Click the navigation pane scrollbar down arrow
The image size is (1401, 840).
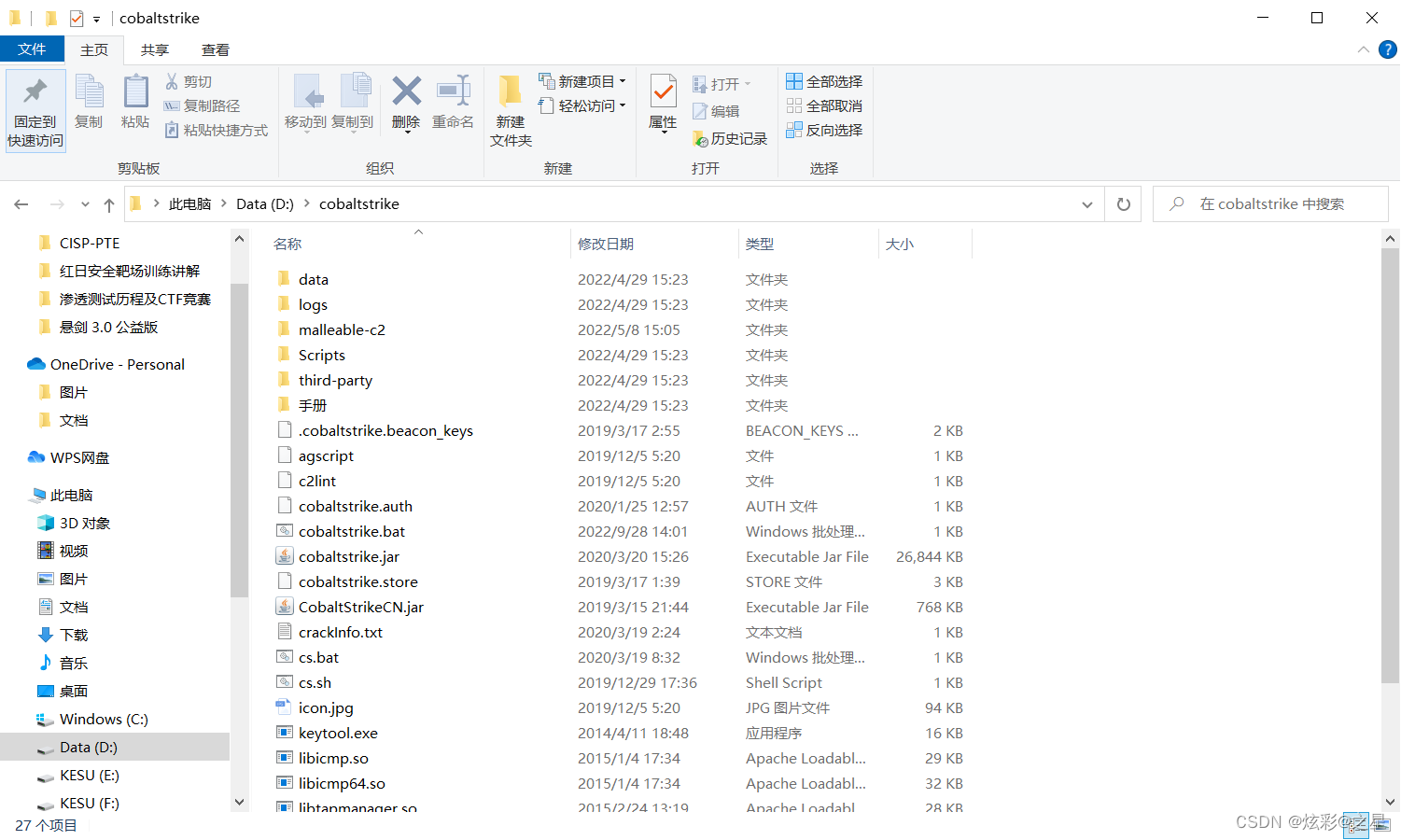[x=239, y=802]
